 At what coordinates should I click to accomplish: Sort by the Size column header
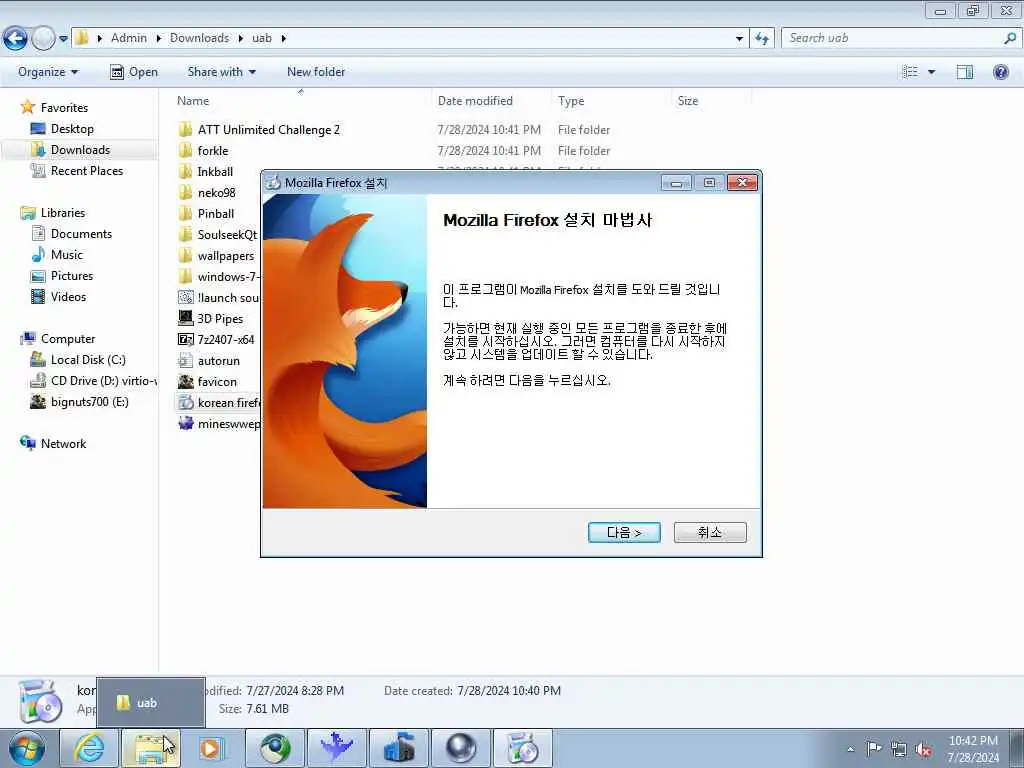point(711,101)
